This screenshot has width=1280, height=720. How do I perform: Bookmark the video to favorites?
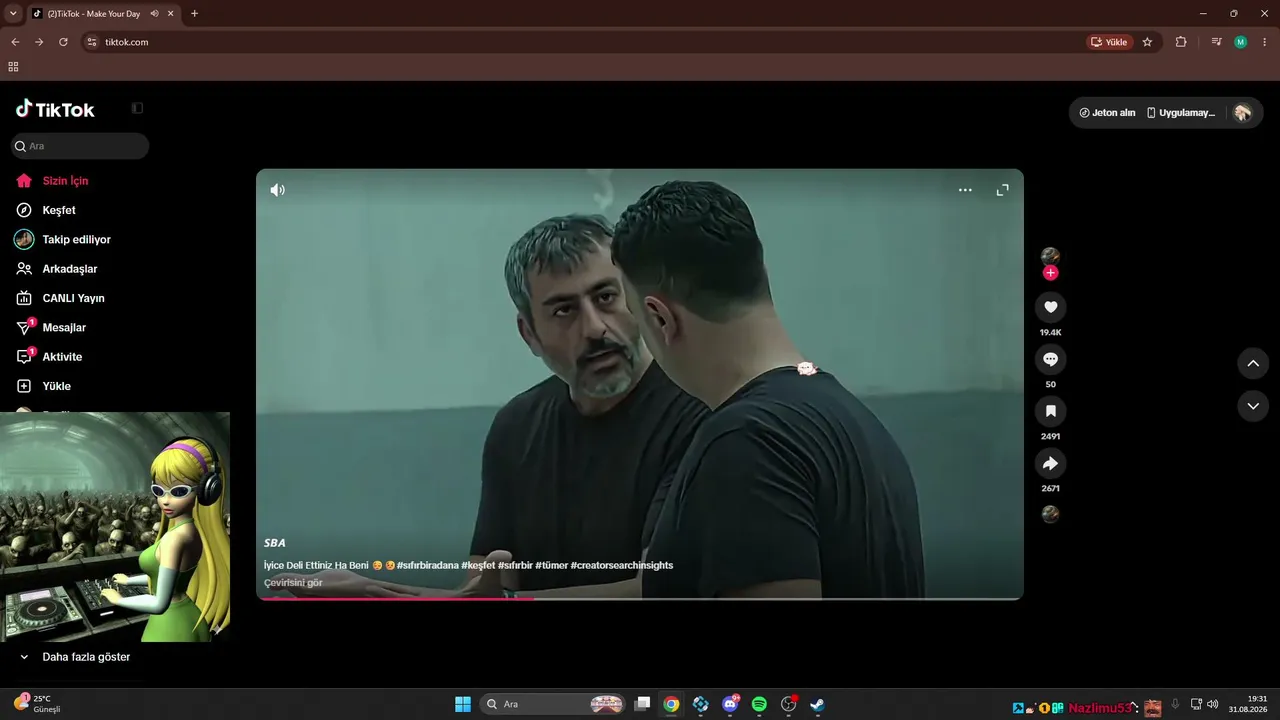pos(1050,411)
